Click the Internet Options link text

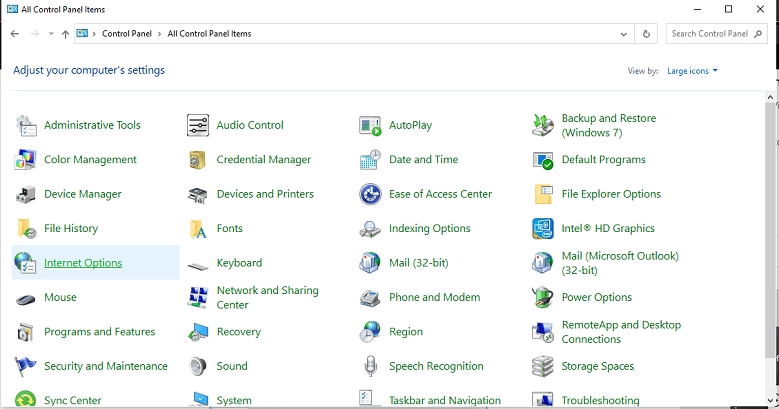pos(83,263)
